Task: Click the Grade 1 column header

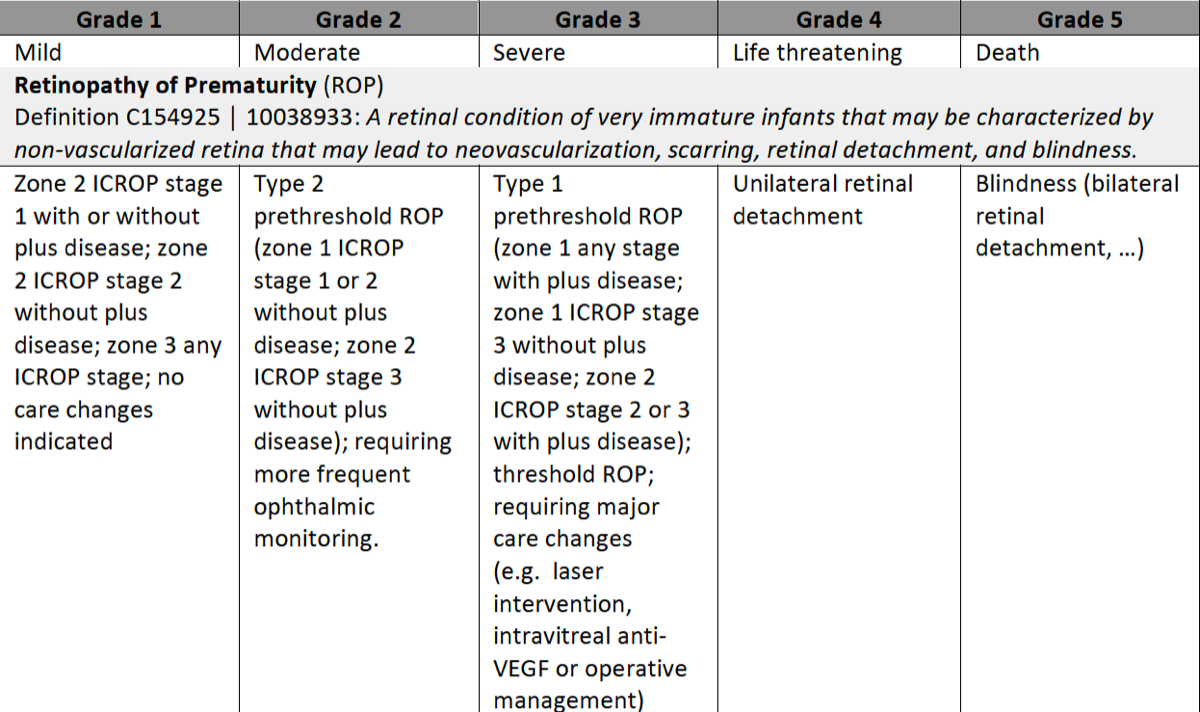Action: click(119, 19)
